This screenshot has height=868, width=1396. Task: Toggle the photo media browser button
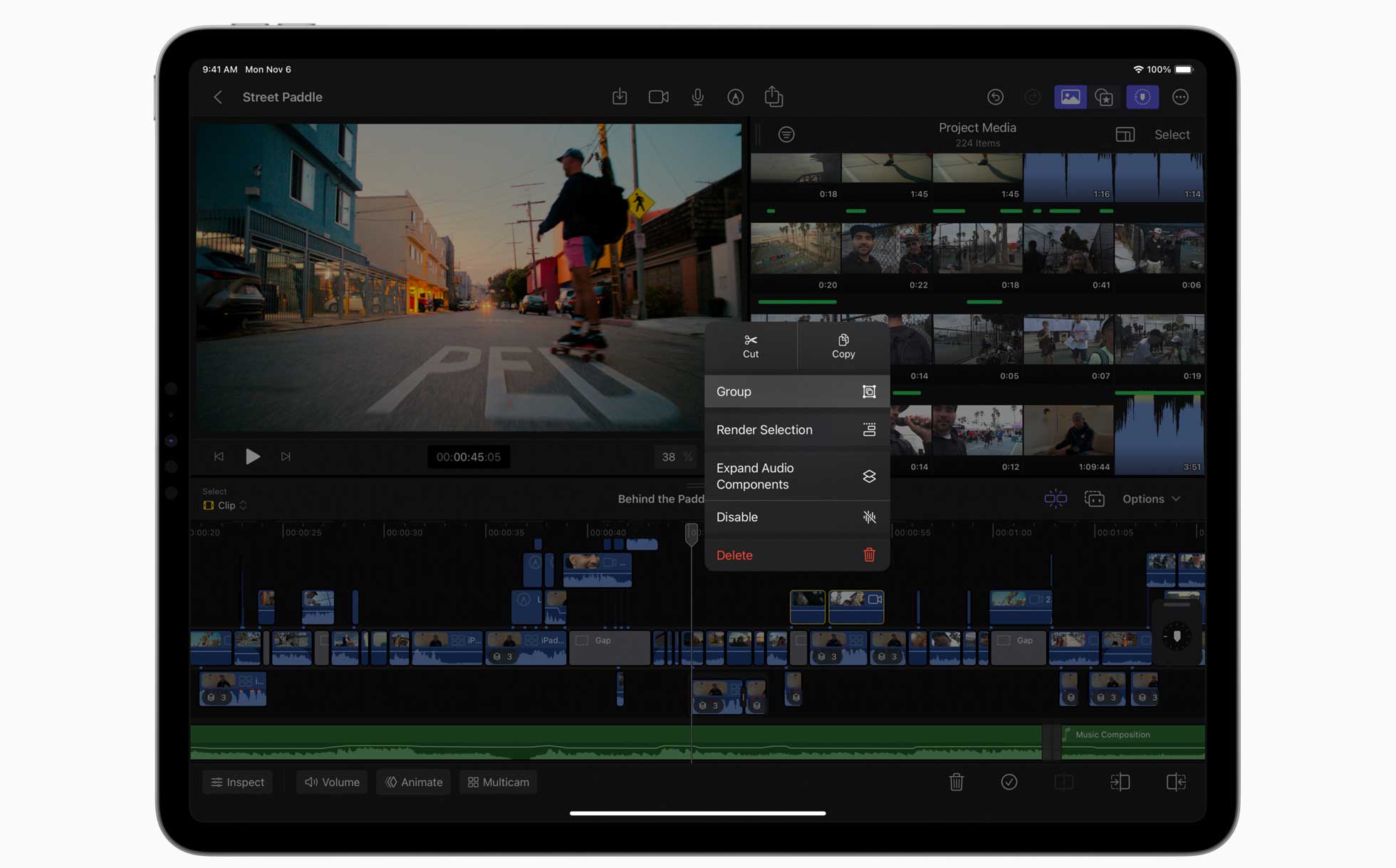pos(1070,97)
